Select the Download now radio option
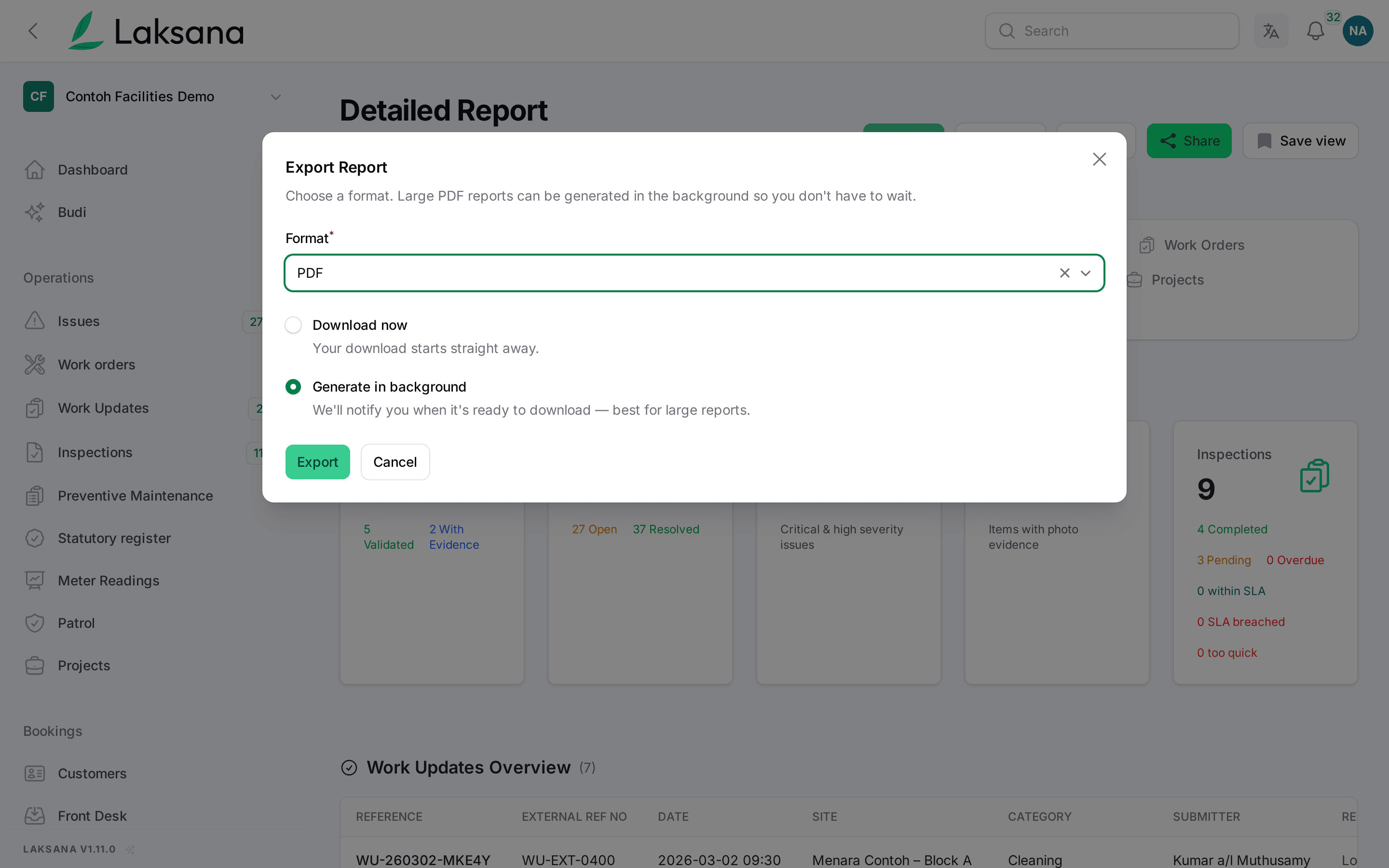The width and height of the screenshot is (1389, 868). [x=293, y=325]
